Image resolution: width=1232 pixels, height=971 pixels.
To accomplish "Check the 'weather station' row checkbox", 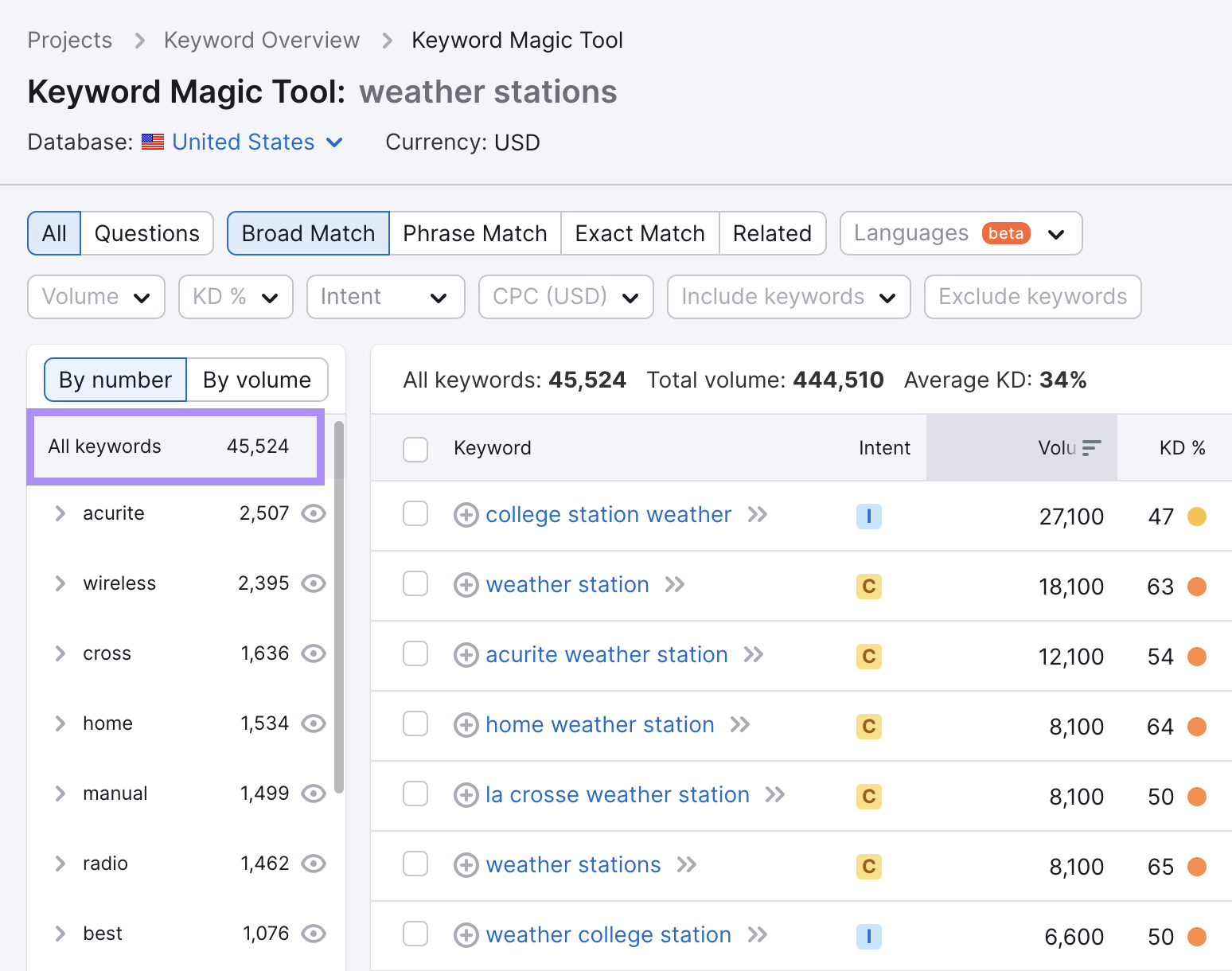I will tap(415, 583).
